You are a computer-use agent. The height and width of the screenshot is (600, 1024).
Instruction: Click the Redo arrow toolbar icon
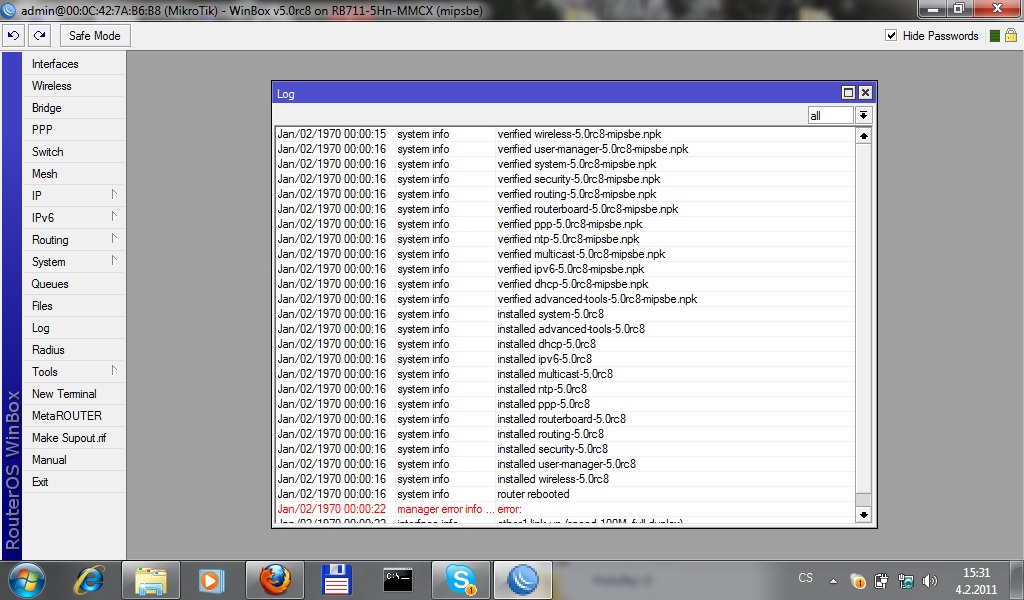(x=40, y=36)
